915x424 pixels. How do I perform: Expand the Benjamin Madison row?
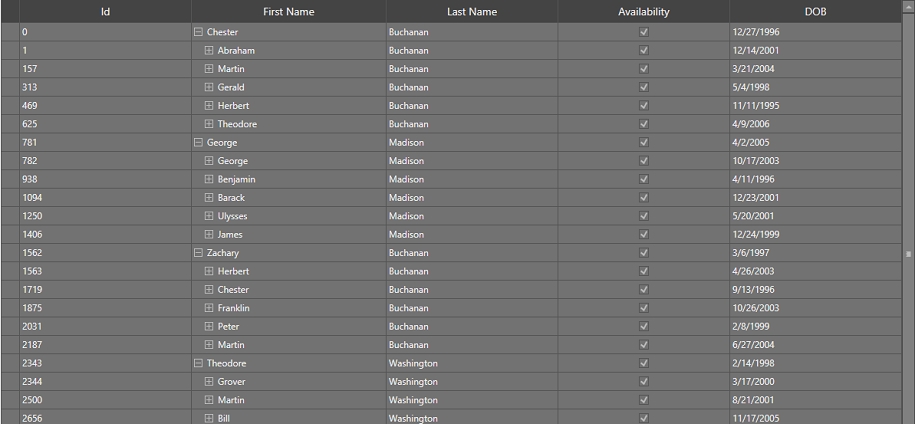[209, 180]
